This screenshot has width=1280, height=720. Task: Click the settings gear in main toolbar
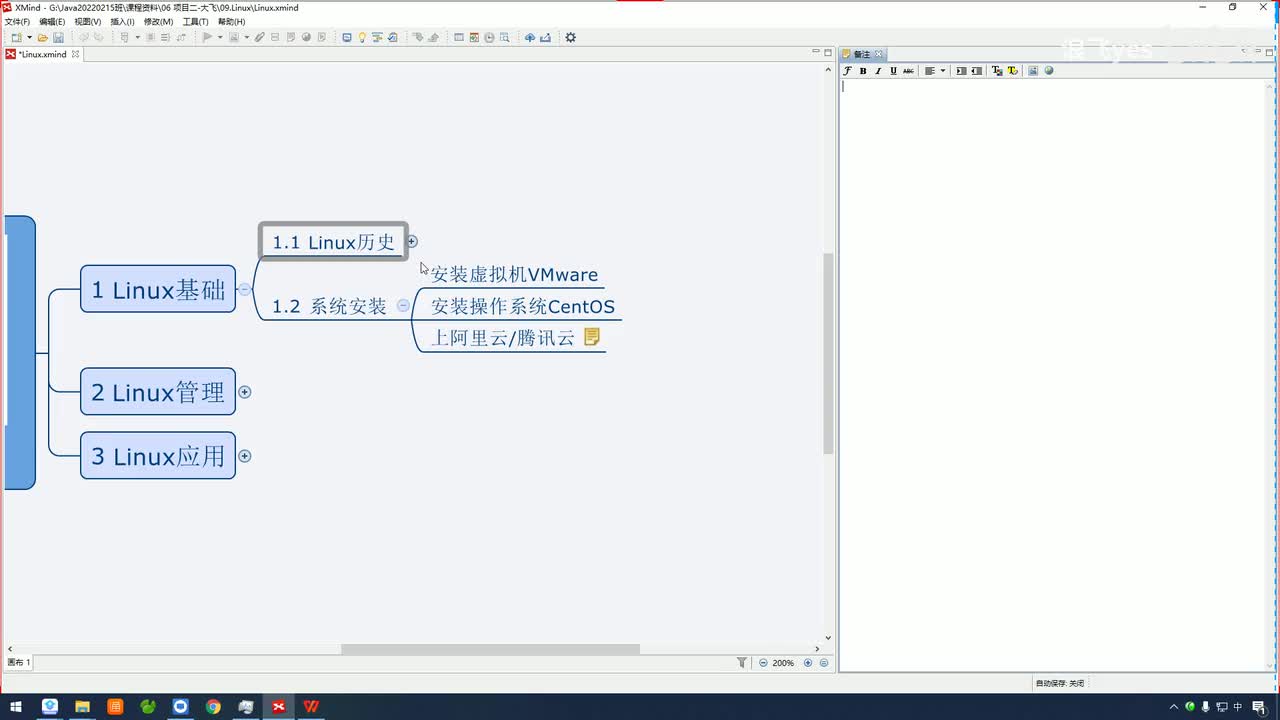tap(571, 38)
